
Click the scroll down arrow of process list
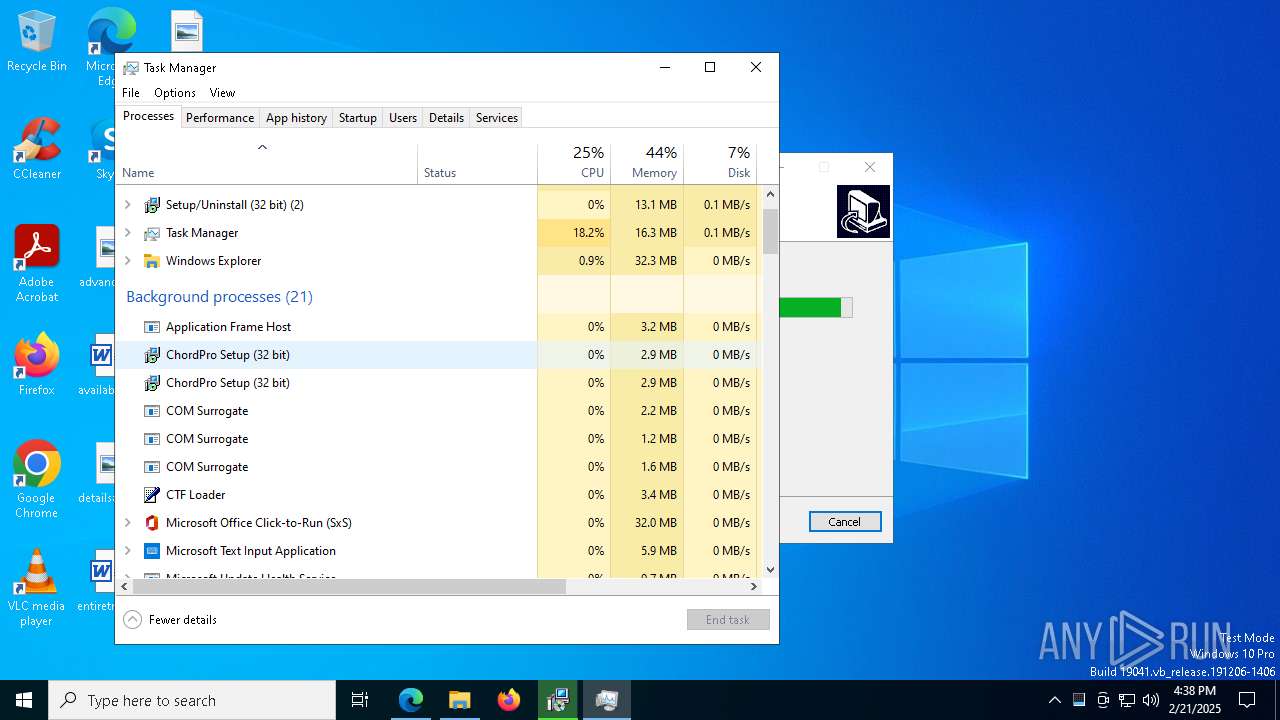(x=770, y=570)
